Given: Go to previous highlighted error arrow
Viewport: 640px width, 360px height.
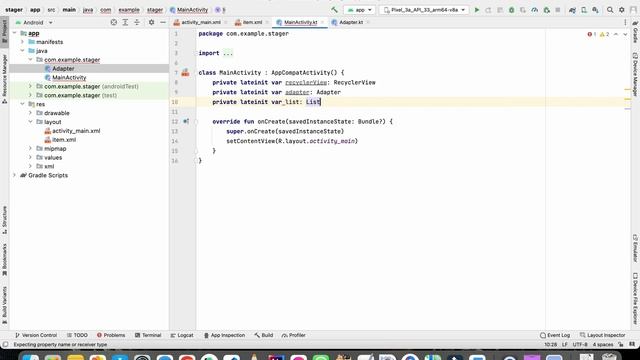Looking at the screenshot, I should (x=616, y=34).
